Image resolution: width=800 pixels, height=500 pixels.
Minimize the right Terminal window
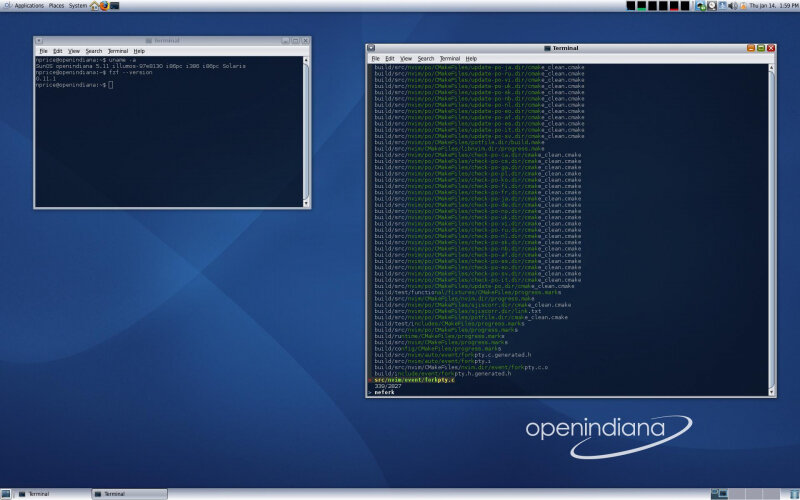(x=751, y=48)
